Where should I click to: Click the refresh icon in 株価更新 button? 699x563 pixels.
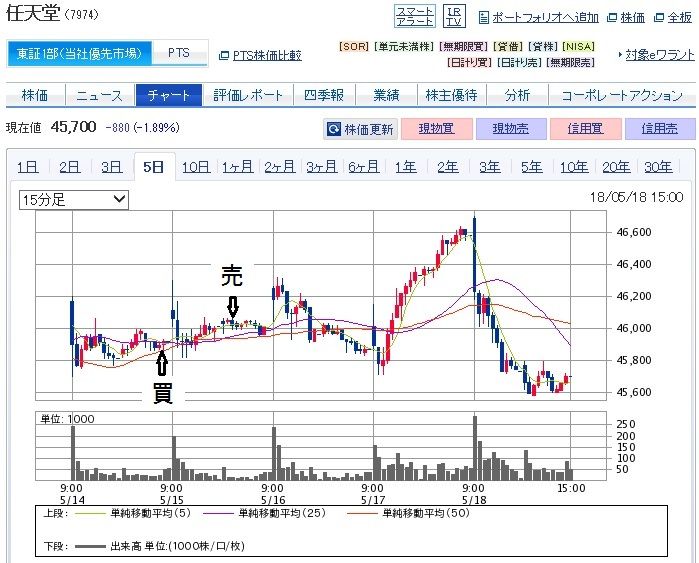tap(333, 129)
